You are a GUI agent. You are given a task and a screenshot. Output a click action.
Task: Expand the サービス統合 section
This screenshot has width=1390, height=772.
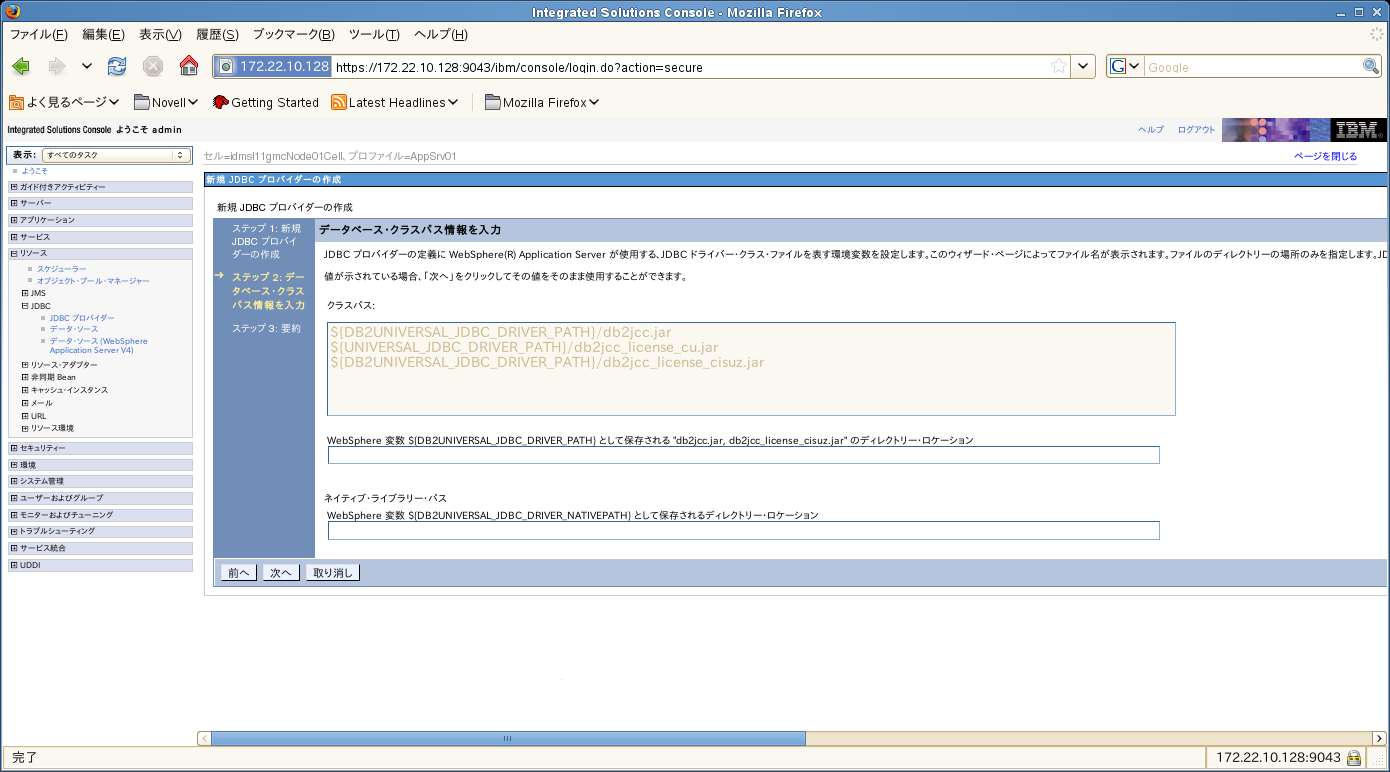[13, 548]
